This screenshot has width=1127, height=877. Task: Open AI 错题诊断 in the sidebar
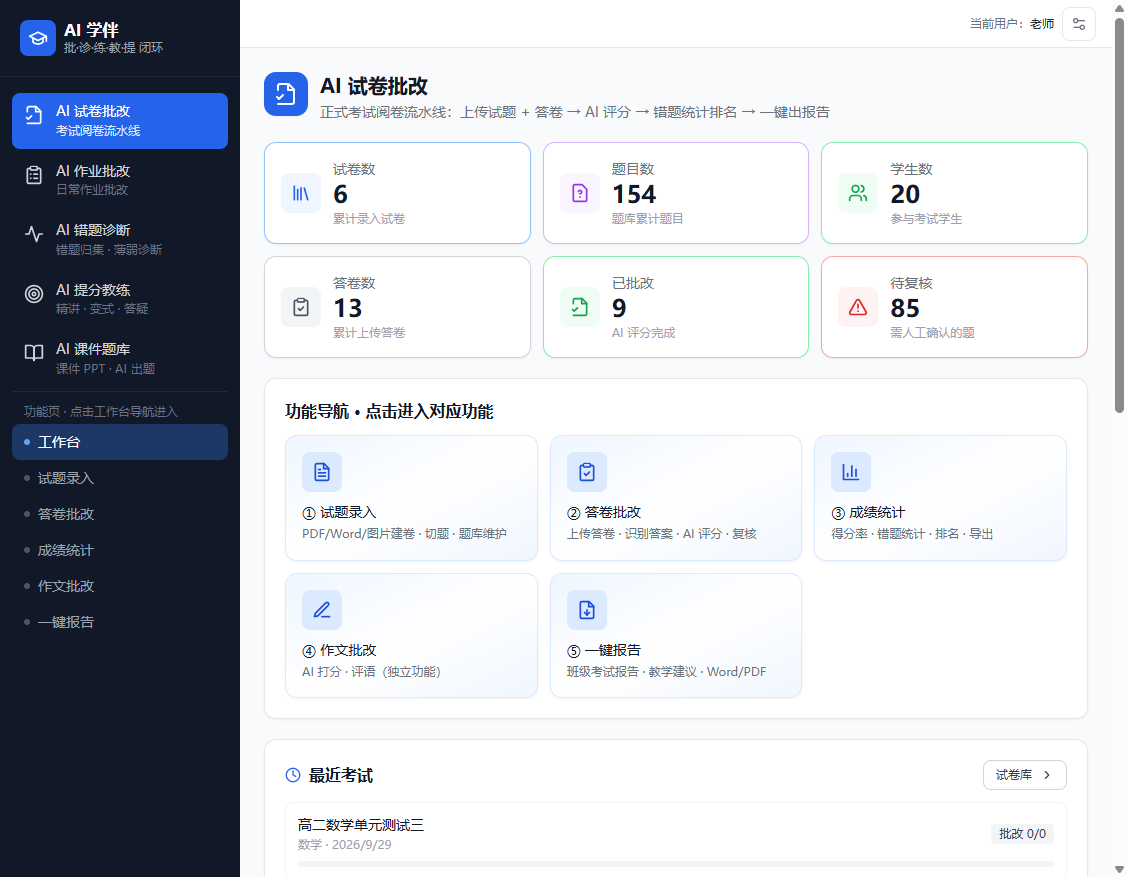click(x=120, y=239)
